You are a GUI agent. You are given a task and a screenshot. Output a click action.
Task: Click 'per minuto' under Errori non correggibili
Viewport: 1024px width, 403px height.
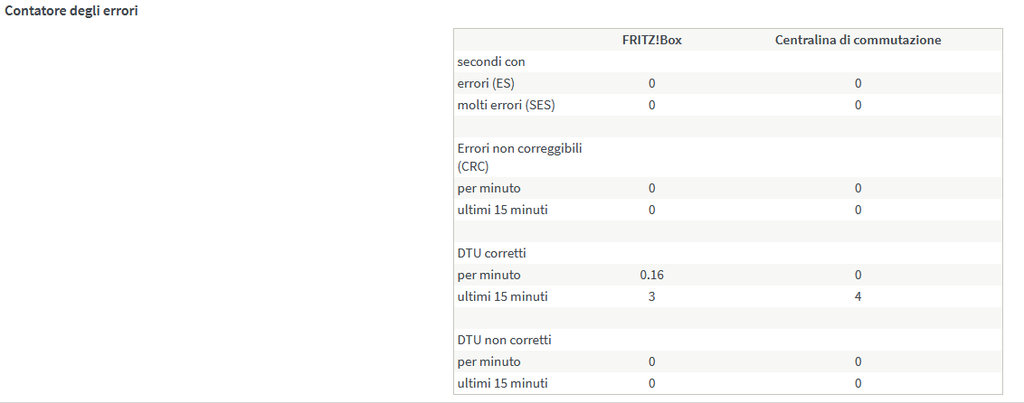[x=489, y=188]
